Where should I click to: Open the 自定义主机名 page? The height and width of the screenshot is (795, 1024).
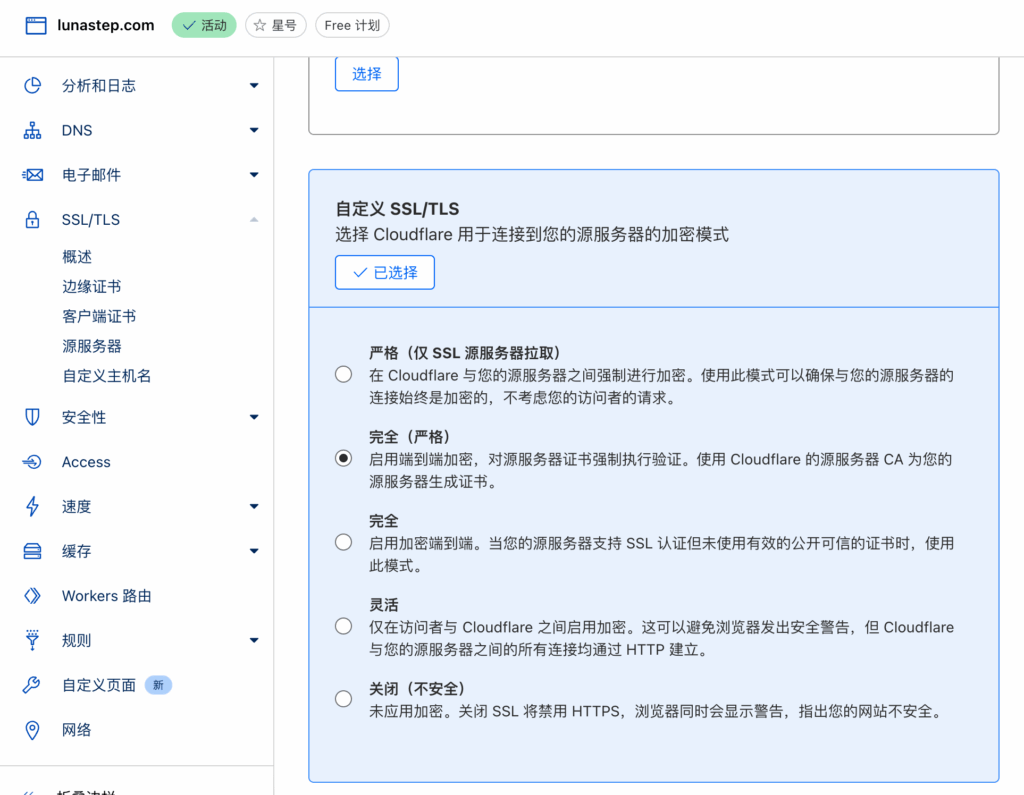click(106, 376)
